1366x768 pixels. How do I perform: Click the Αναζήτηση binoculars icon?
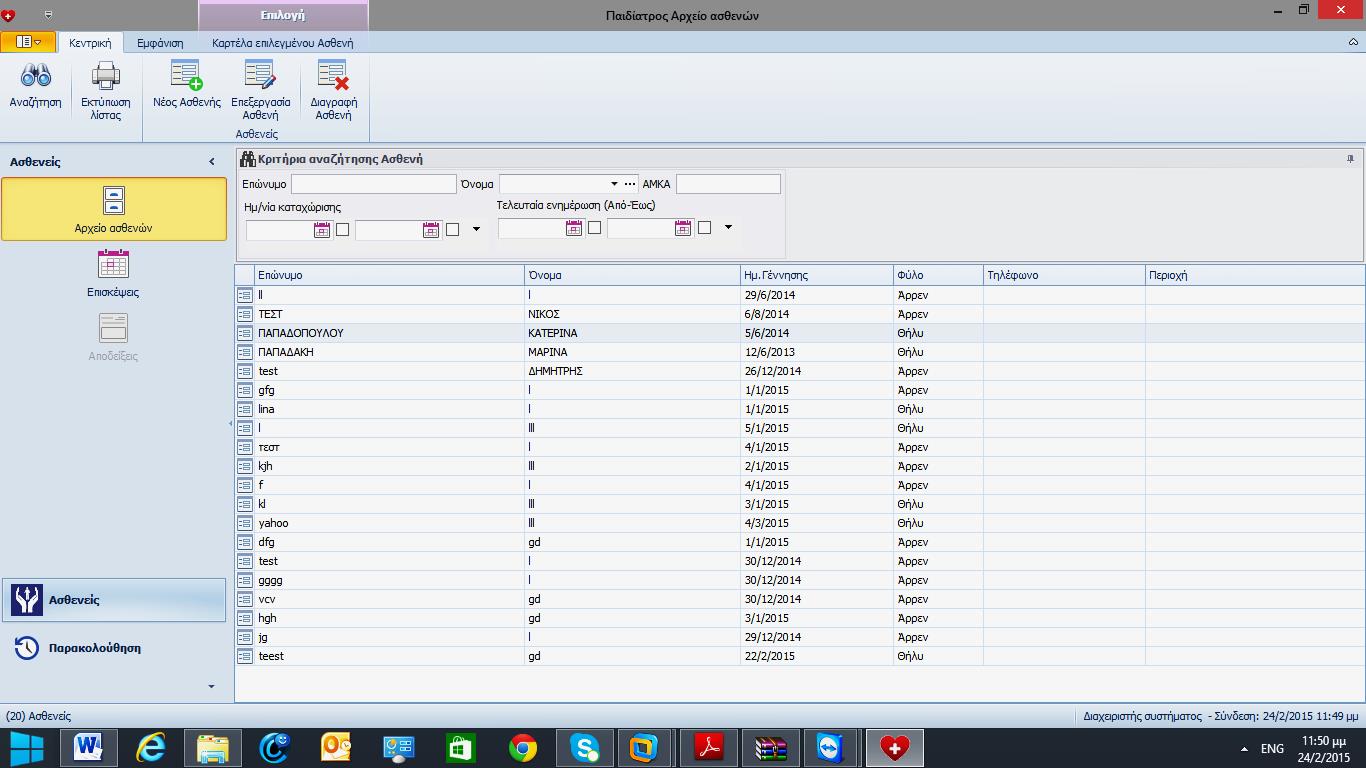36,78
